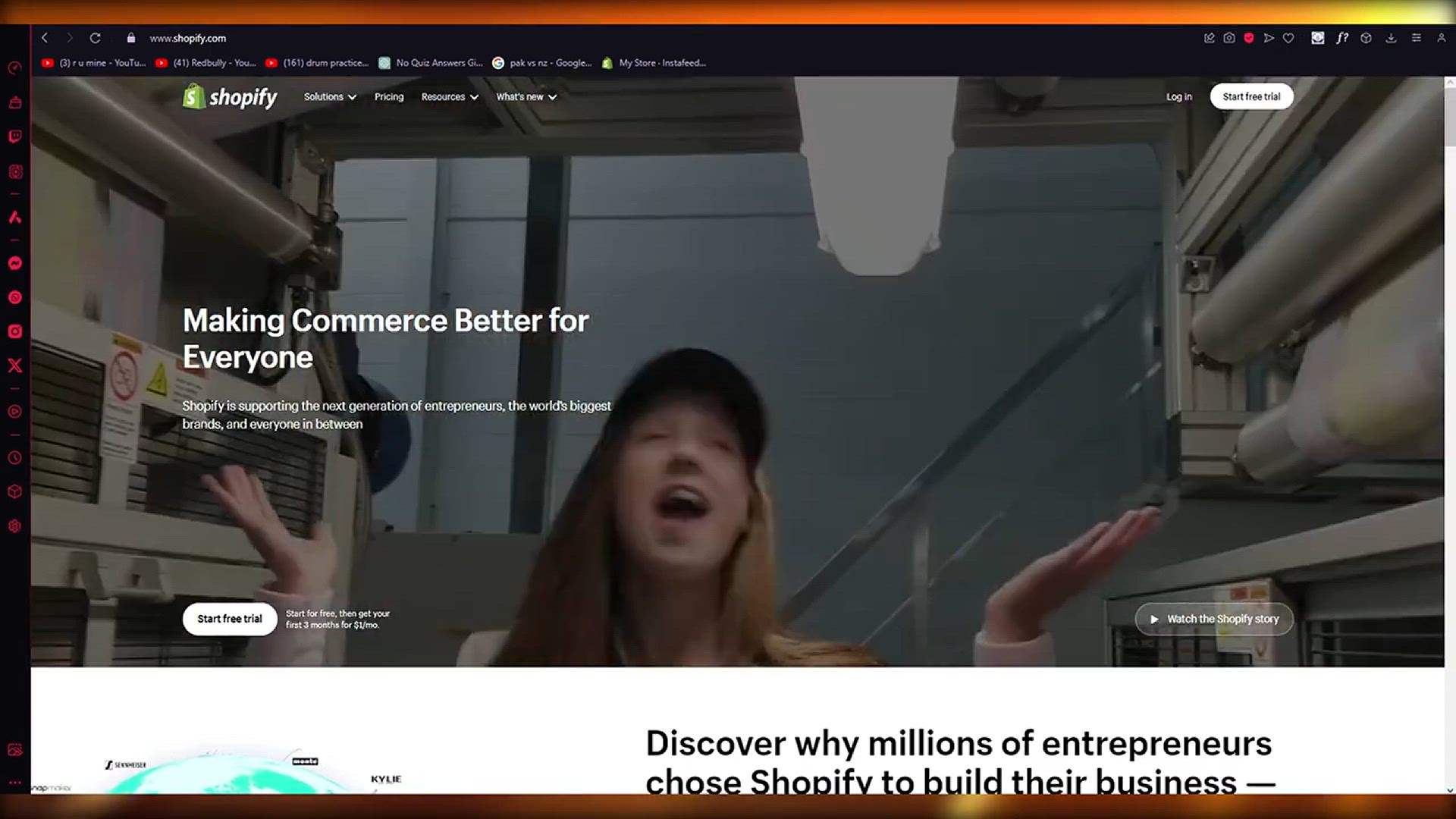This screenshot has width=1456, height=819.
Task: Open 'r u mine - YouTube' bookmark
Action: tap(93, 63)
